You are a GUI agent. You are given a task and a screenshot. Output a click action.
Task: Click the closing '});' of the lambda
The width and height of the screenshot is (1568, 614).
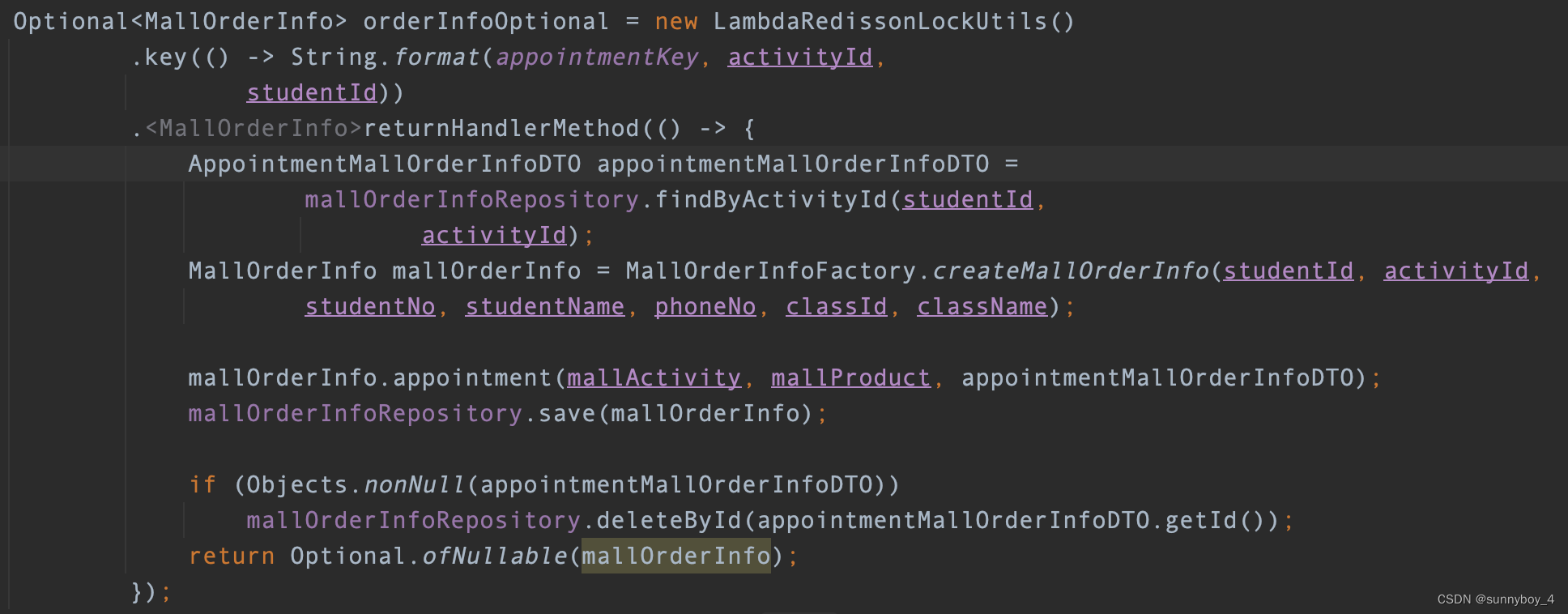[151, 591]
